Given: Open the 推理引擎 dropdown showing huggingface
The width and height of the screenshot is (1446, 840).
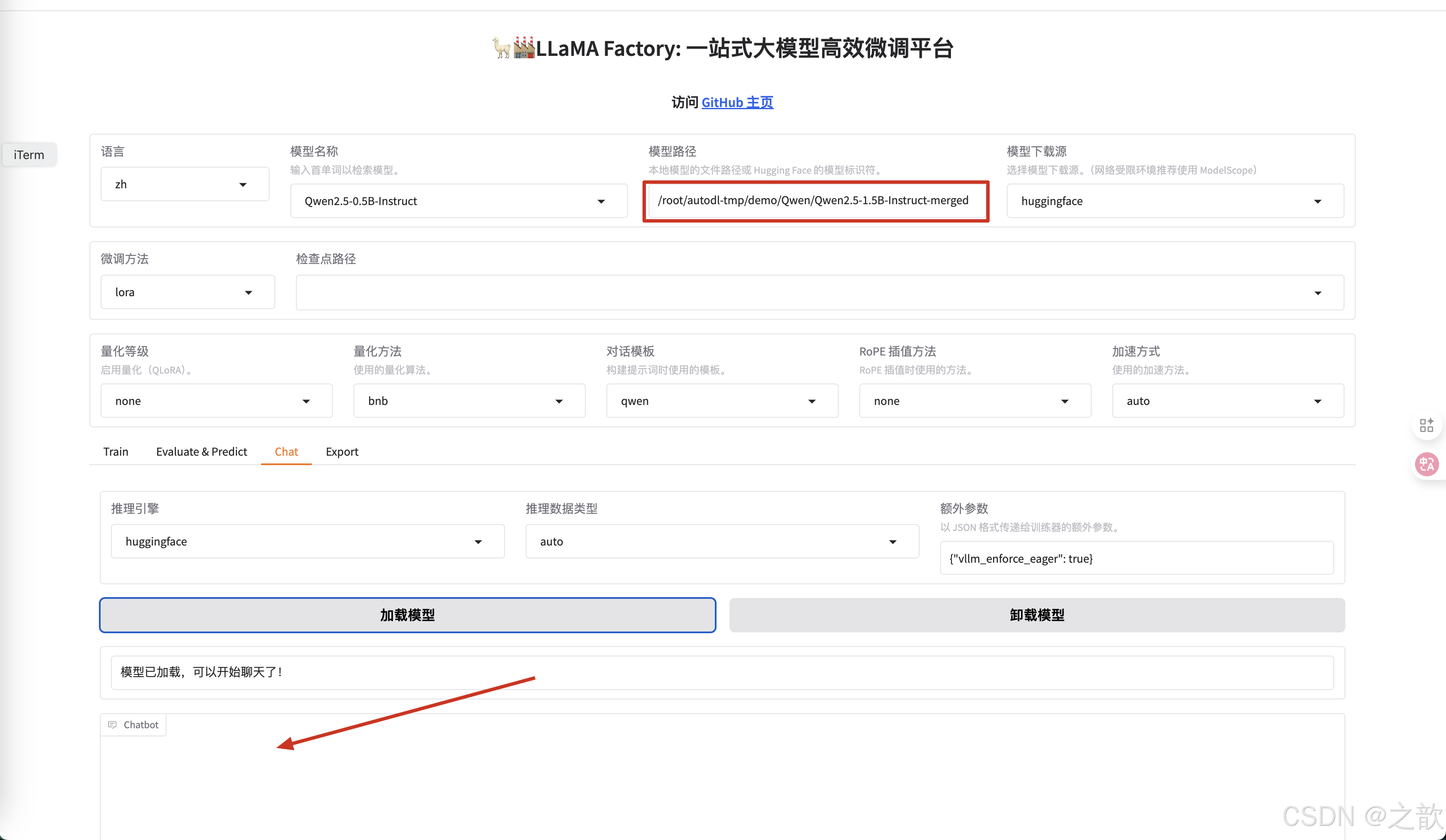Looking at the screenshot, I should click(x=308, y=541).
